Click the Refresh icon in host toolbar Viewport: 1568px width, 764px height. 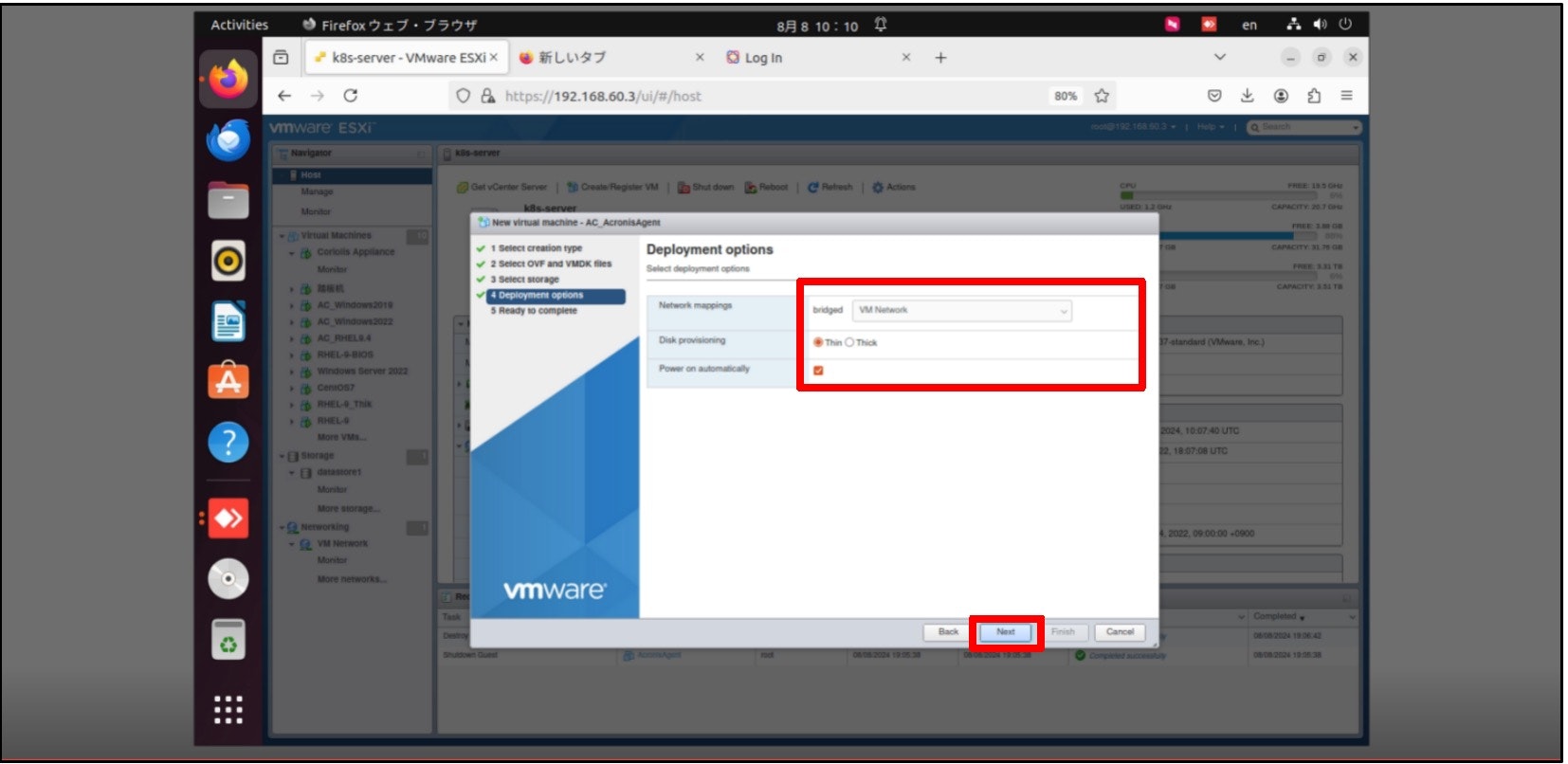click(x=813, y=188)
